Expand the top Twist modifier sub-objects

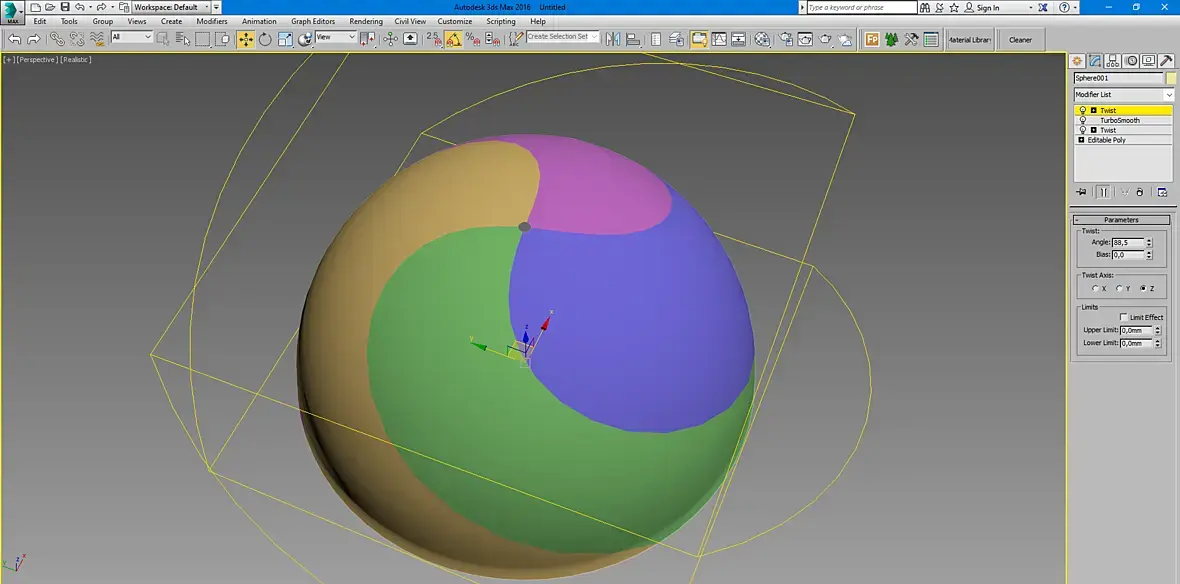[1093, 111]
